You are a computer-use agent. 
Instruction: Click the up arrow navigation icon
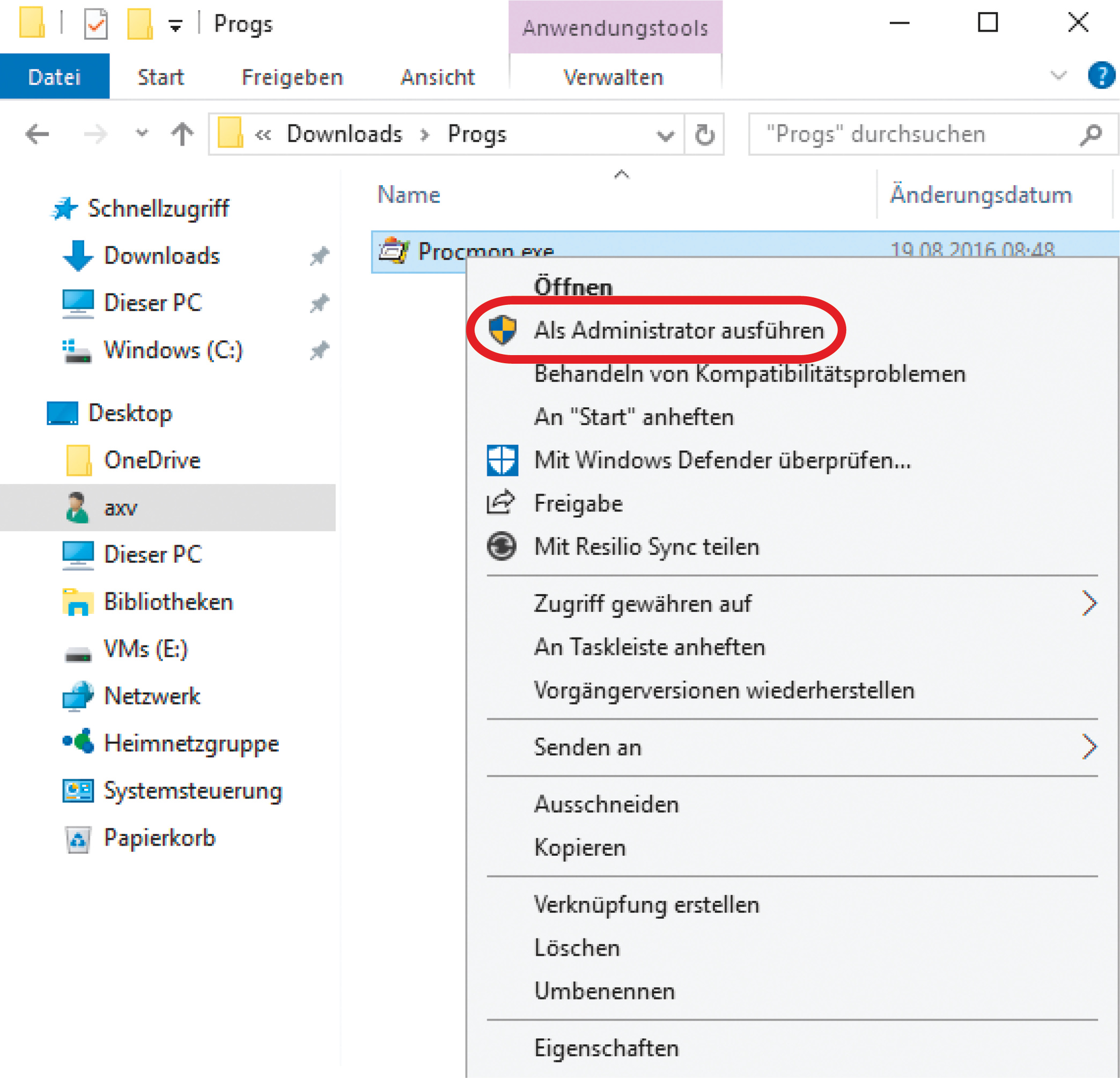click(182, 135)
